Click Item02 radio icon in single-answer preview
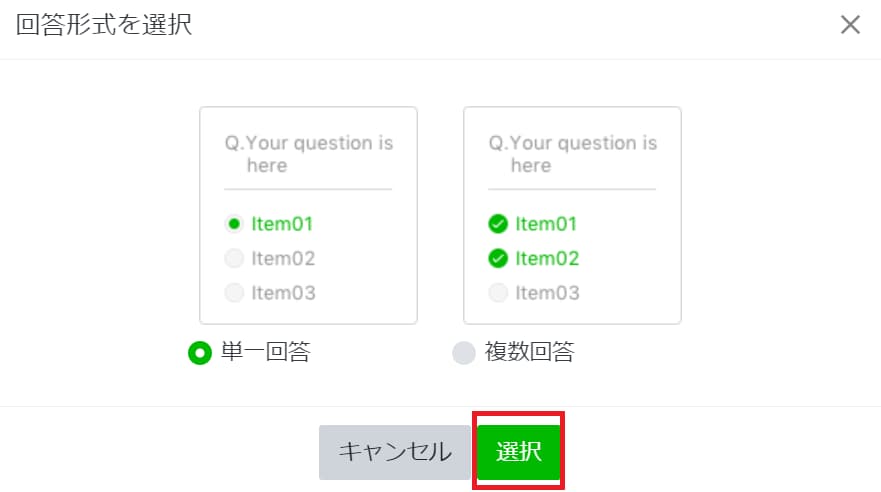881x492 pixels. 234,258
